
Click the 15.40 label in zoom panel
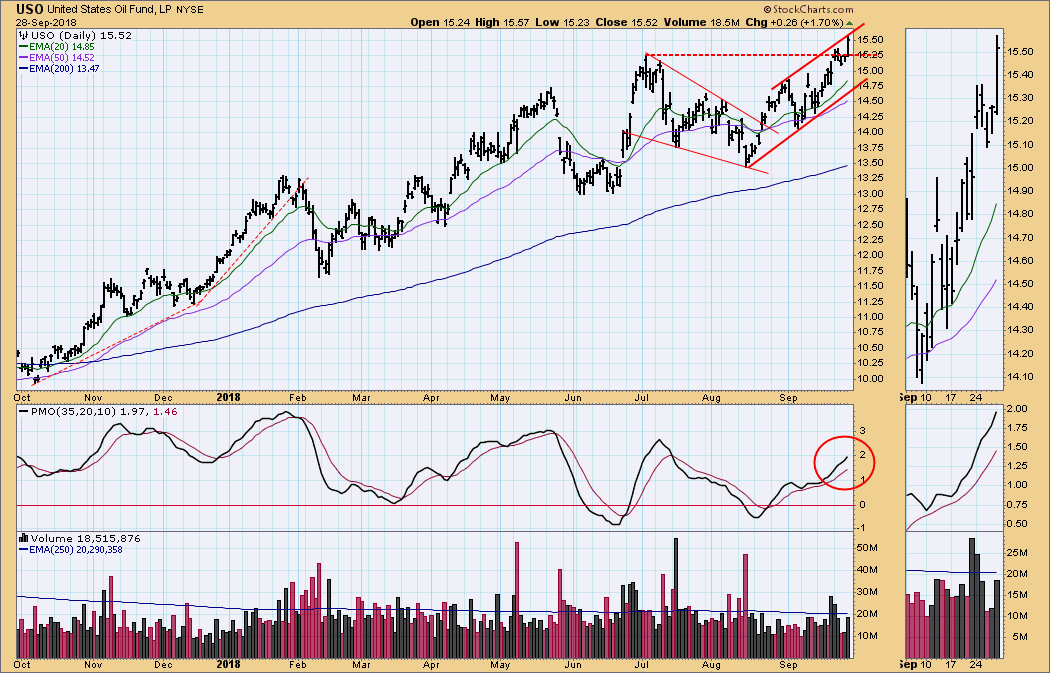click(x=1021, y=75)
